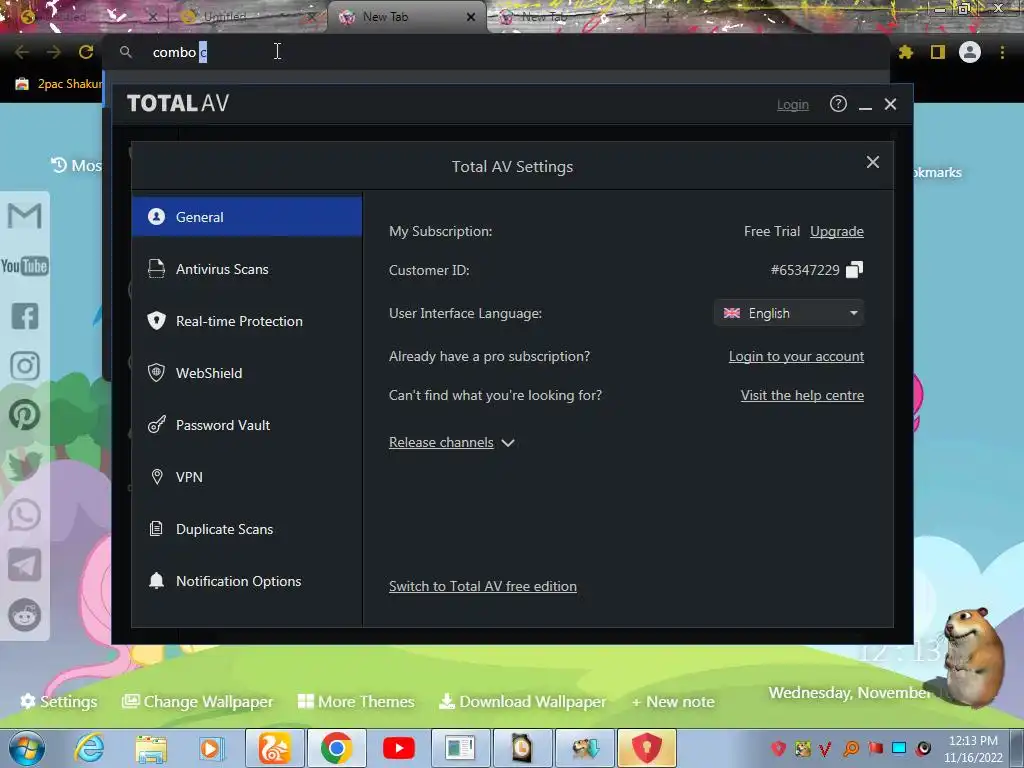Switch to the active New Tab tab
The image size is (1024, 768).
tap(408, 17)
